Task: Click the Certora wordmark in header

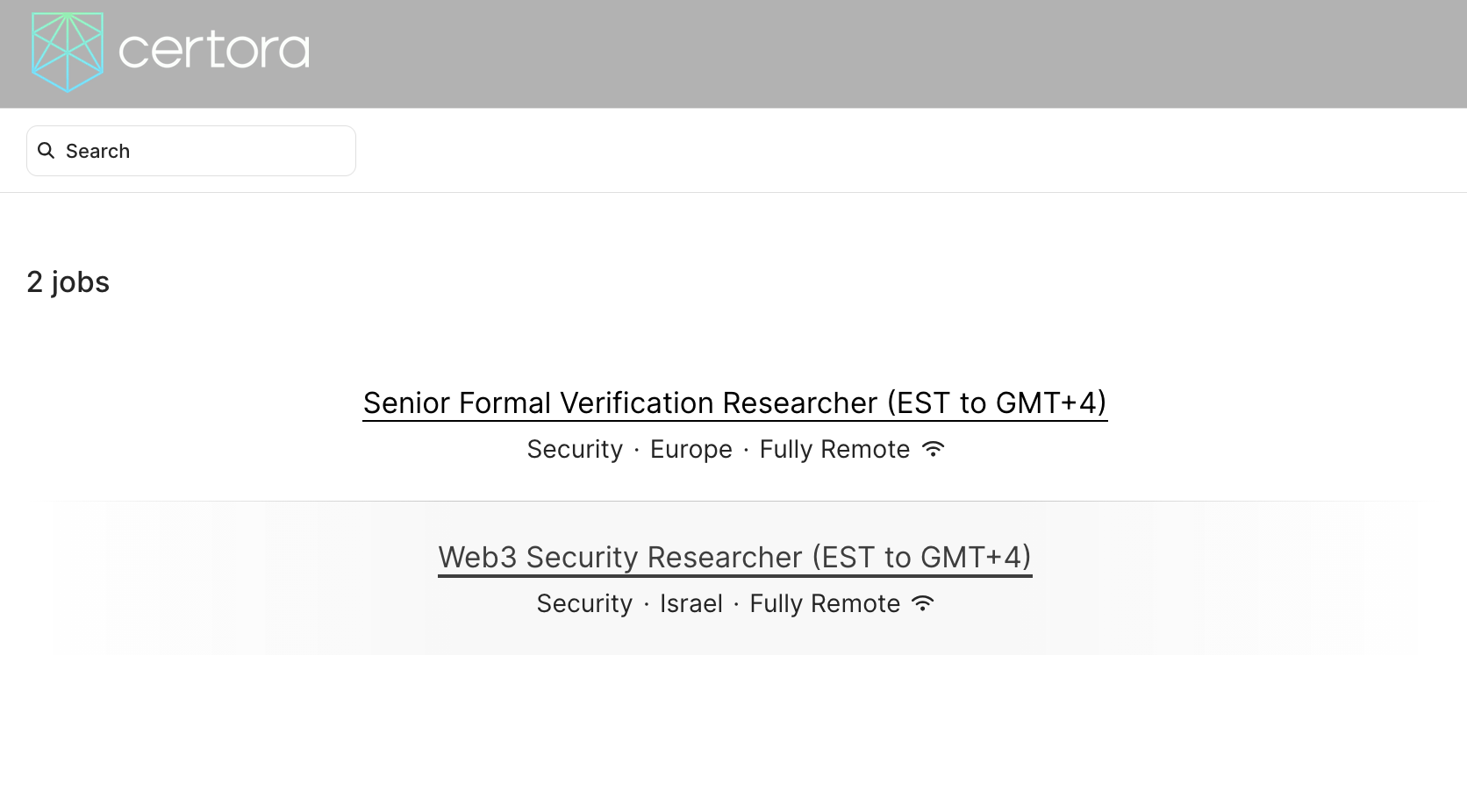Action: pyautogui.click(x=214, y=50)
